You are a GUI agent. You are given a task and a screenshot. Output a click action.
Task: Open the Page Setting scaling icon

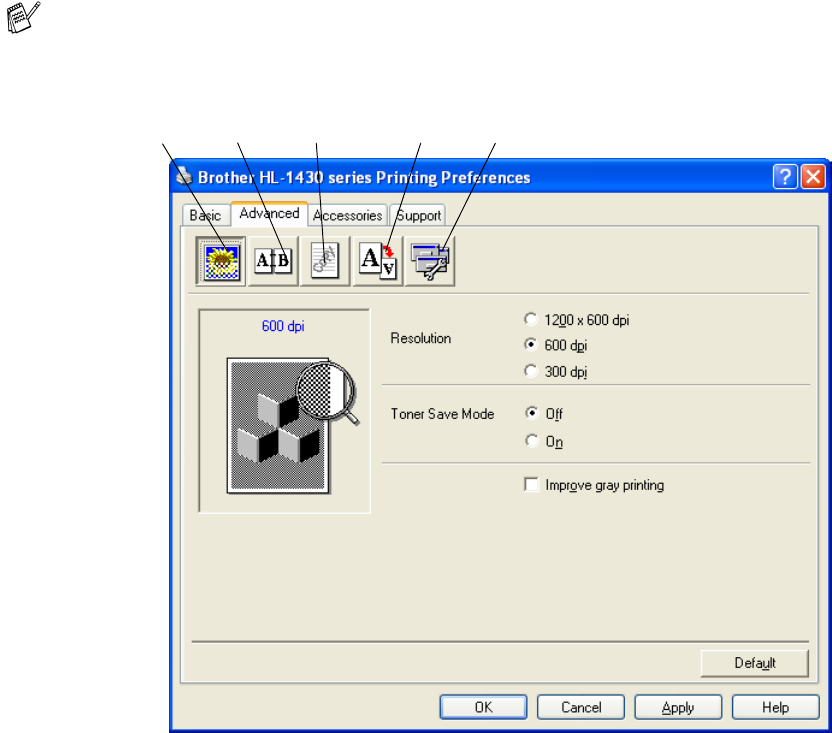[377, 261]
